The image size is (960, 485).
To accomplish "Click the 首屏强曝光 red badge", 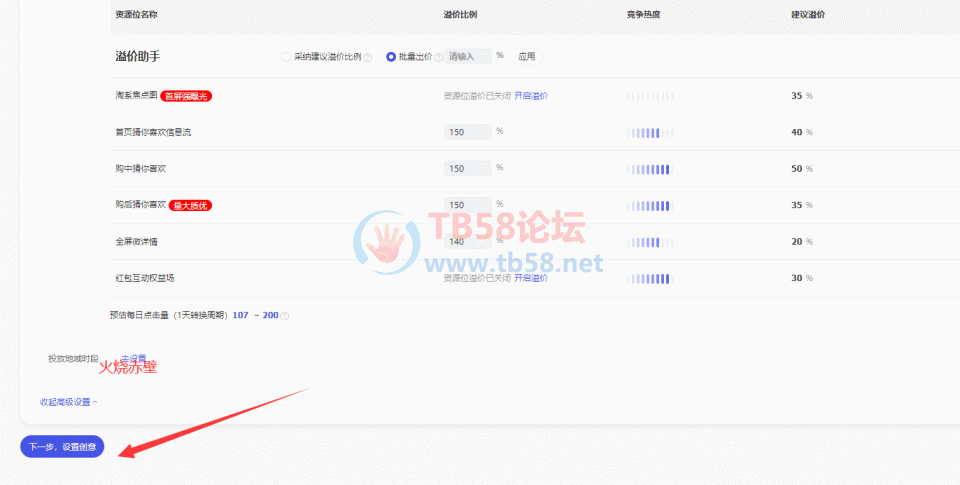I will pos(187,96).
